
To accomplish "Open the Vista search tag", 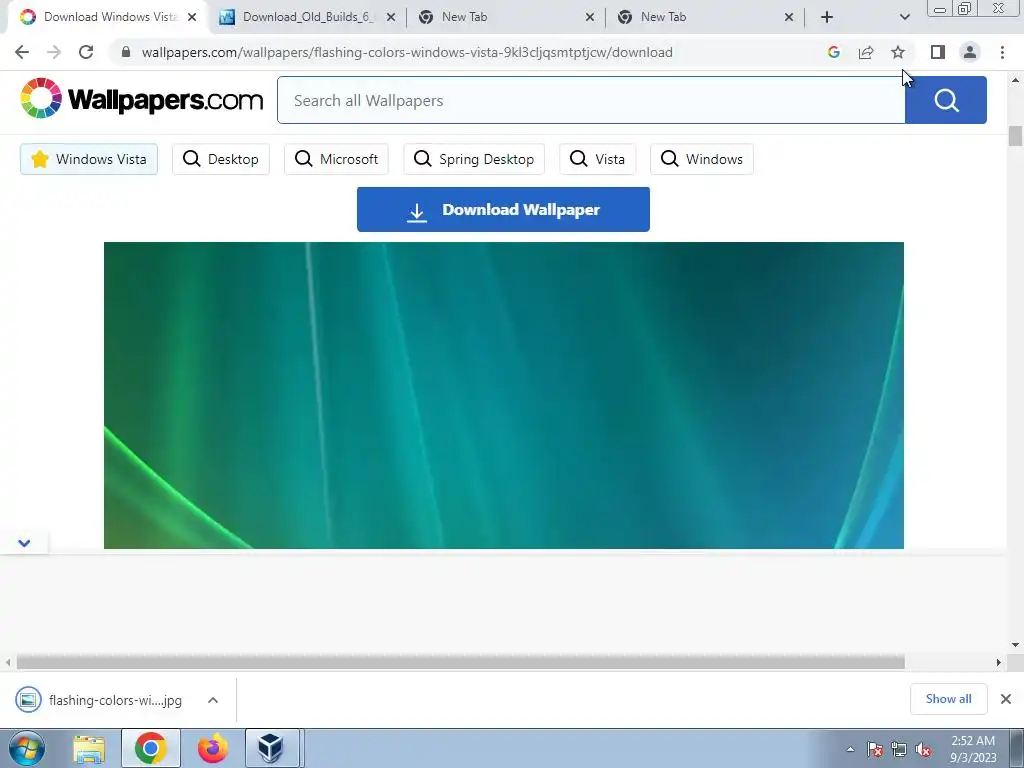I will 598,159.
